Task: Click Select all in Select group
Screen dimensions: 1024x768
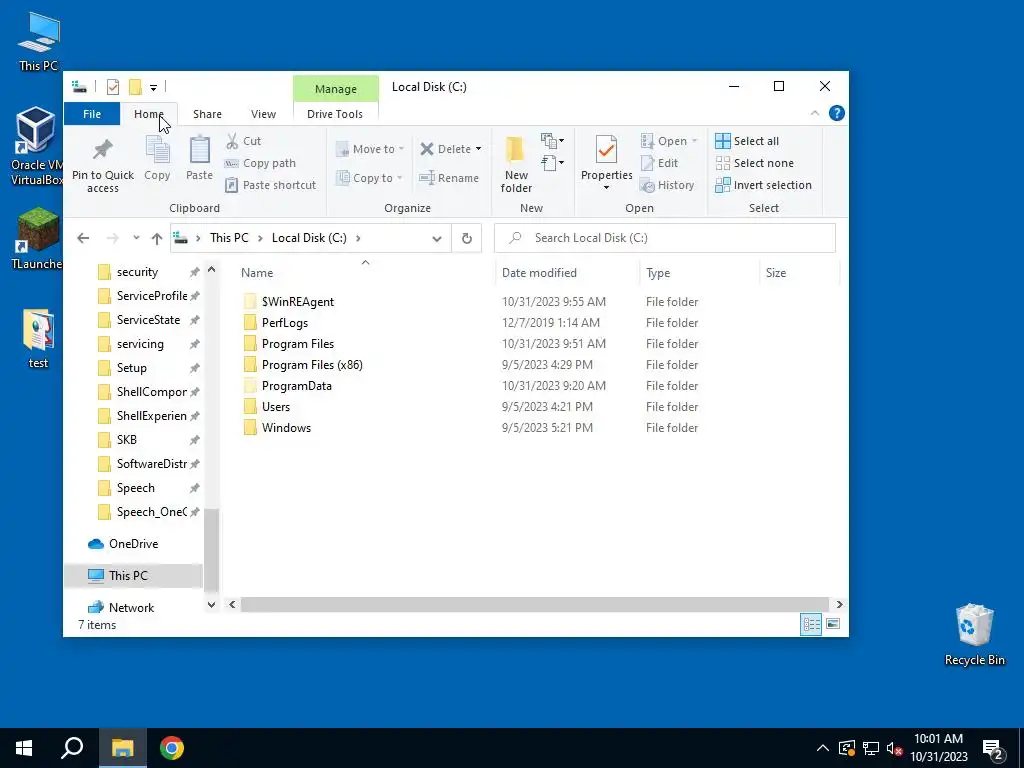Action: click(747, 141)
